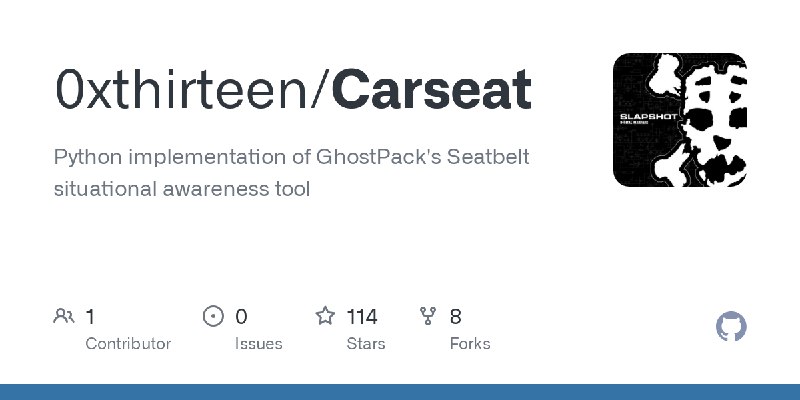Click the issues count 0
This screenshot has width=800, height=400.
click(x=241, y=317)
